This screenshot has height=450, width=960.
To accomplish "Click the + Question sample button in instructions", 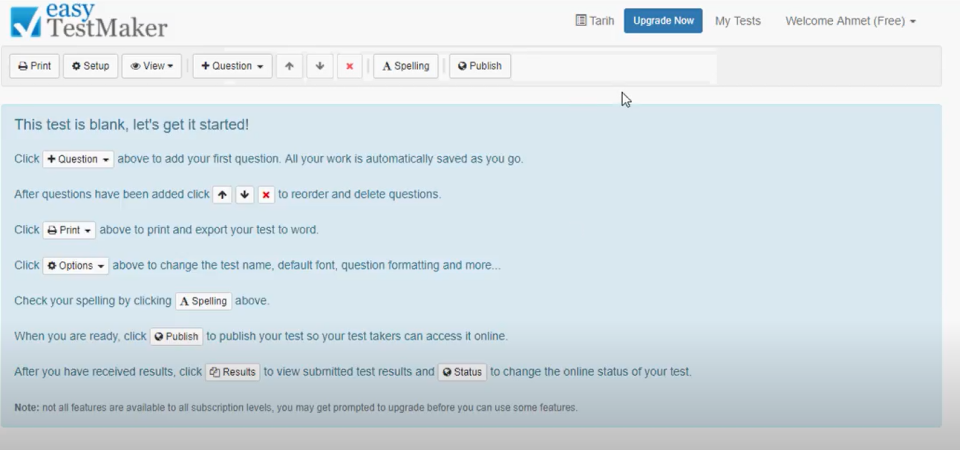I will pos(78,159).
